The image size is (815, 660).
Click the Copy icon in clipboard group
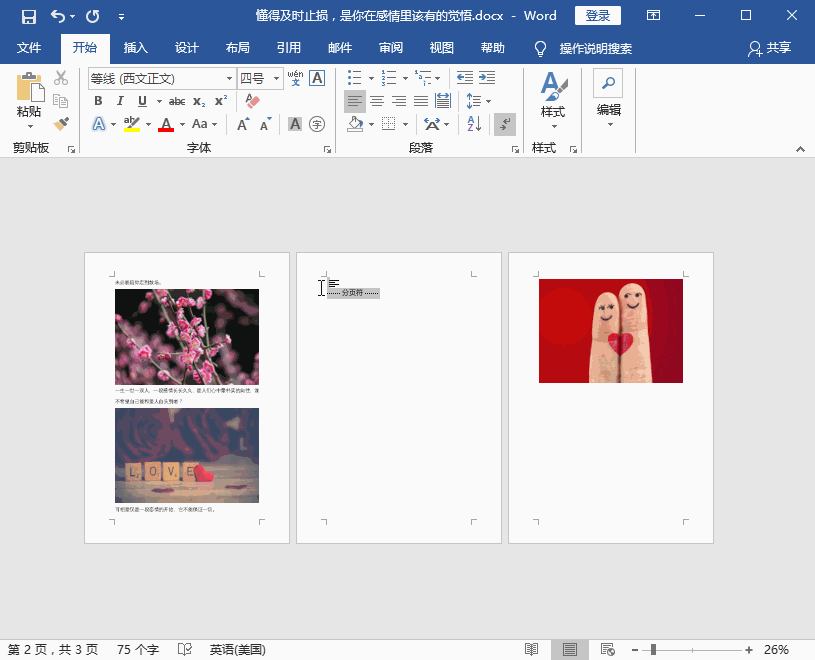point(61,101)
